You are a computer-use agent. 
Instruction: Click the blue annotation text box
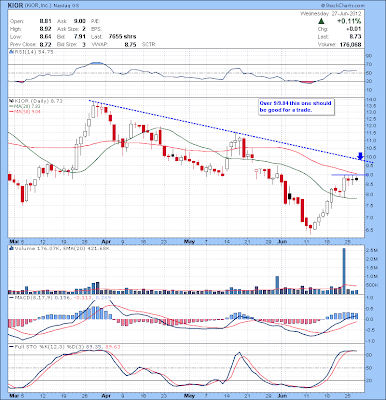click(296, 107)
